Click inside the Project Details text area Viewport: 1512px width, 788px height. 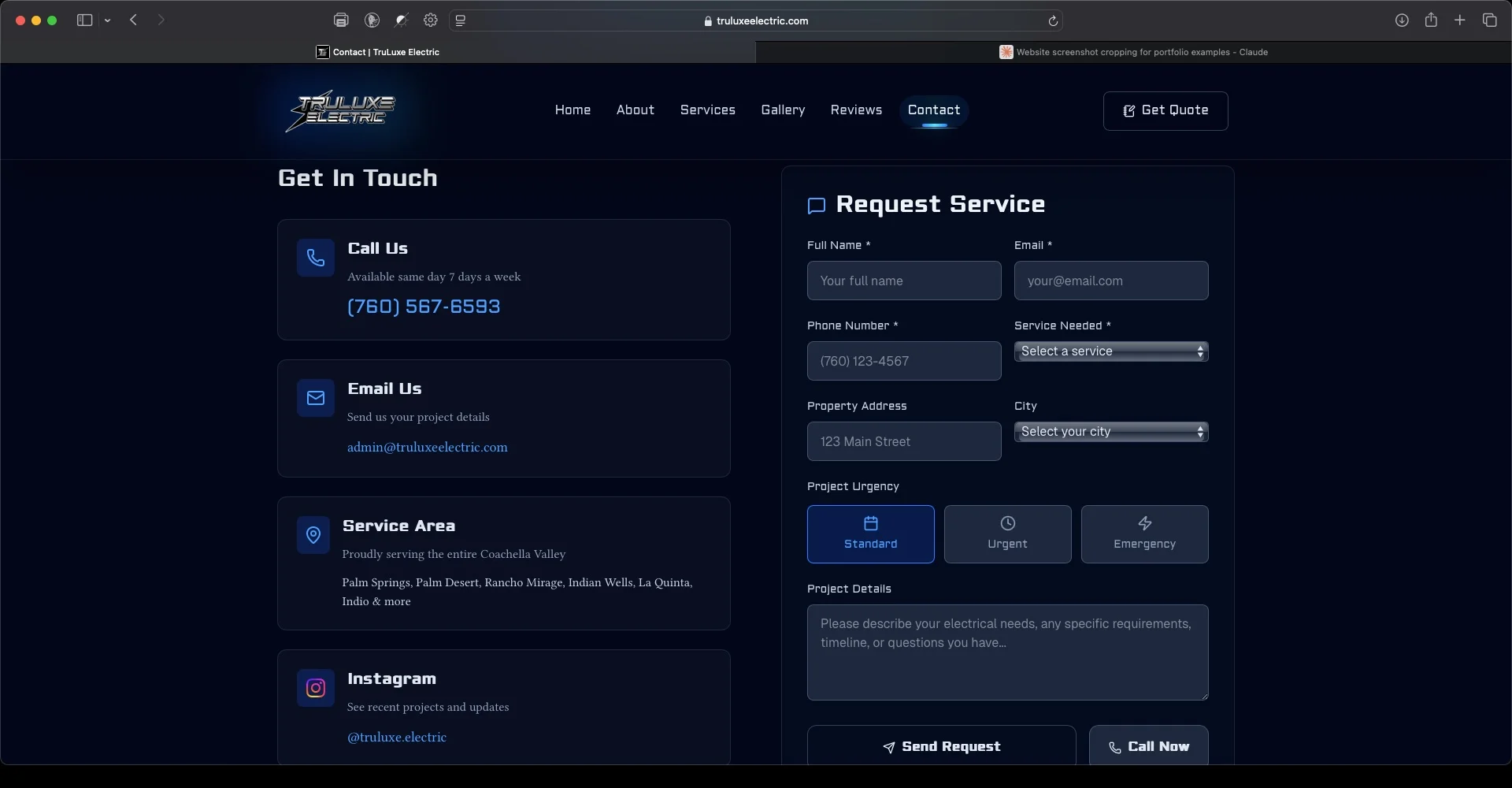point(1006,652)
